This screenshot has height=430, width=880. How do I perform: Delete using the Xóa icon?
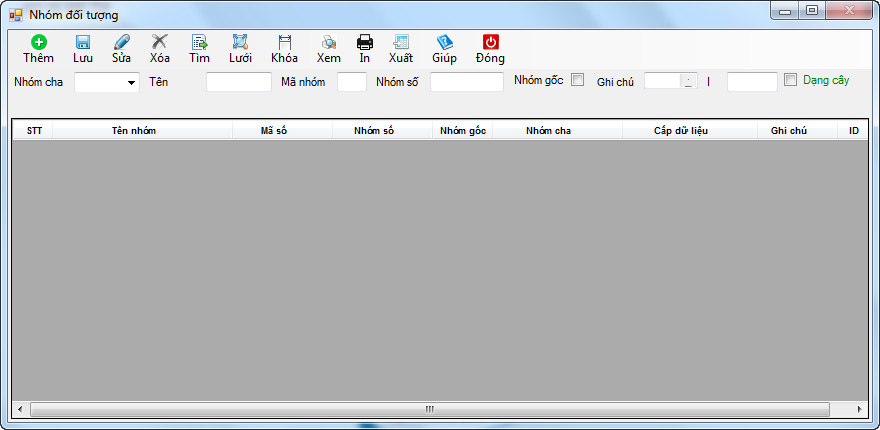(160, 42)
